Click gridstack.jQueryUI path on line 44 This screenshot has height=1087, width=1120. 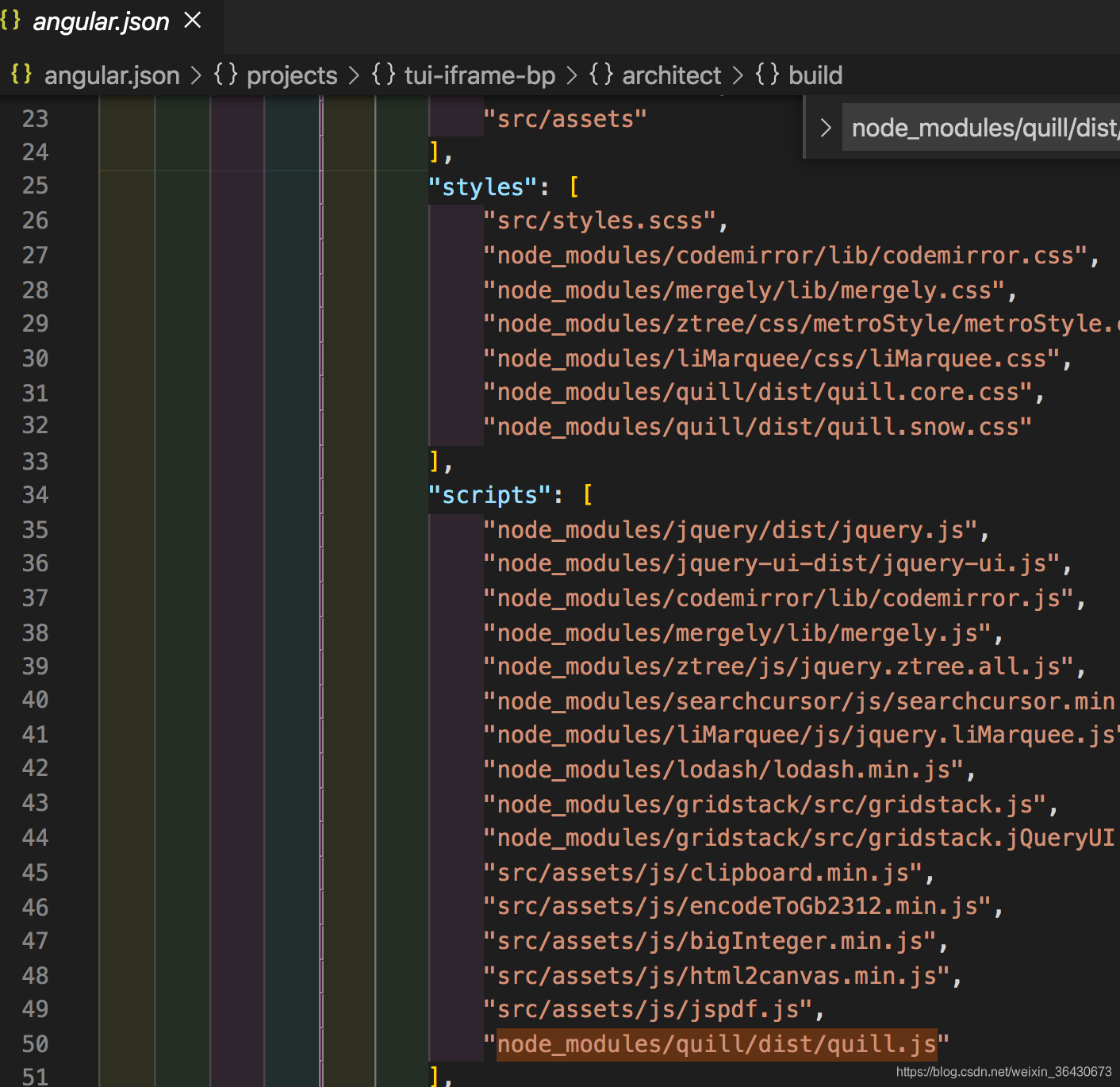point(801,838)
